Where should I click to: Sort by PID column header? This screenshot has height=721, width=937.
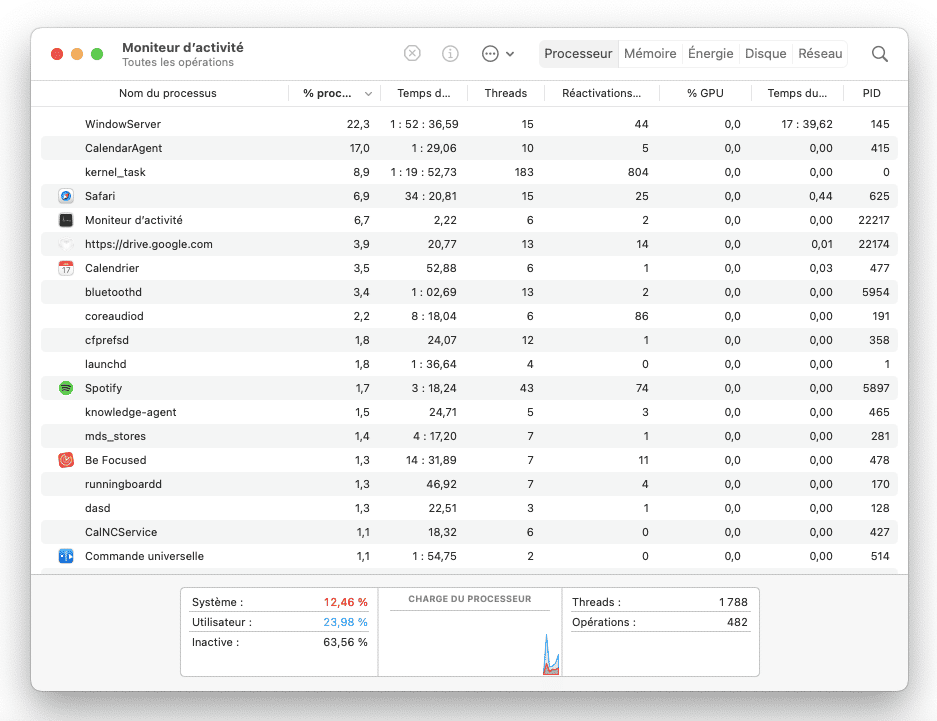[x=871, y=93]
